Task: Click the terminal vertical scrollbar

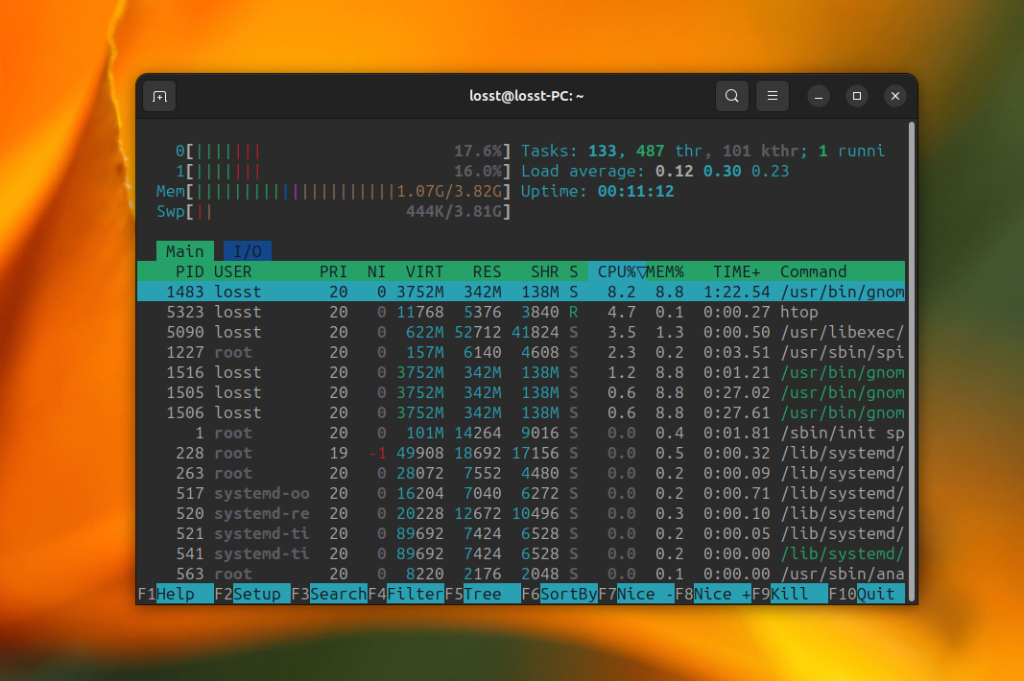Action: pyautogui.click(x=912, y=361)
